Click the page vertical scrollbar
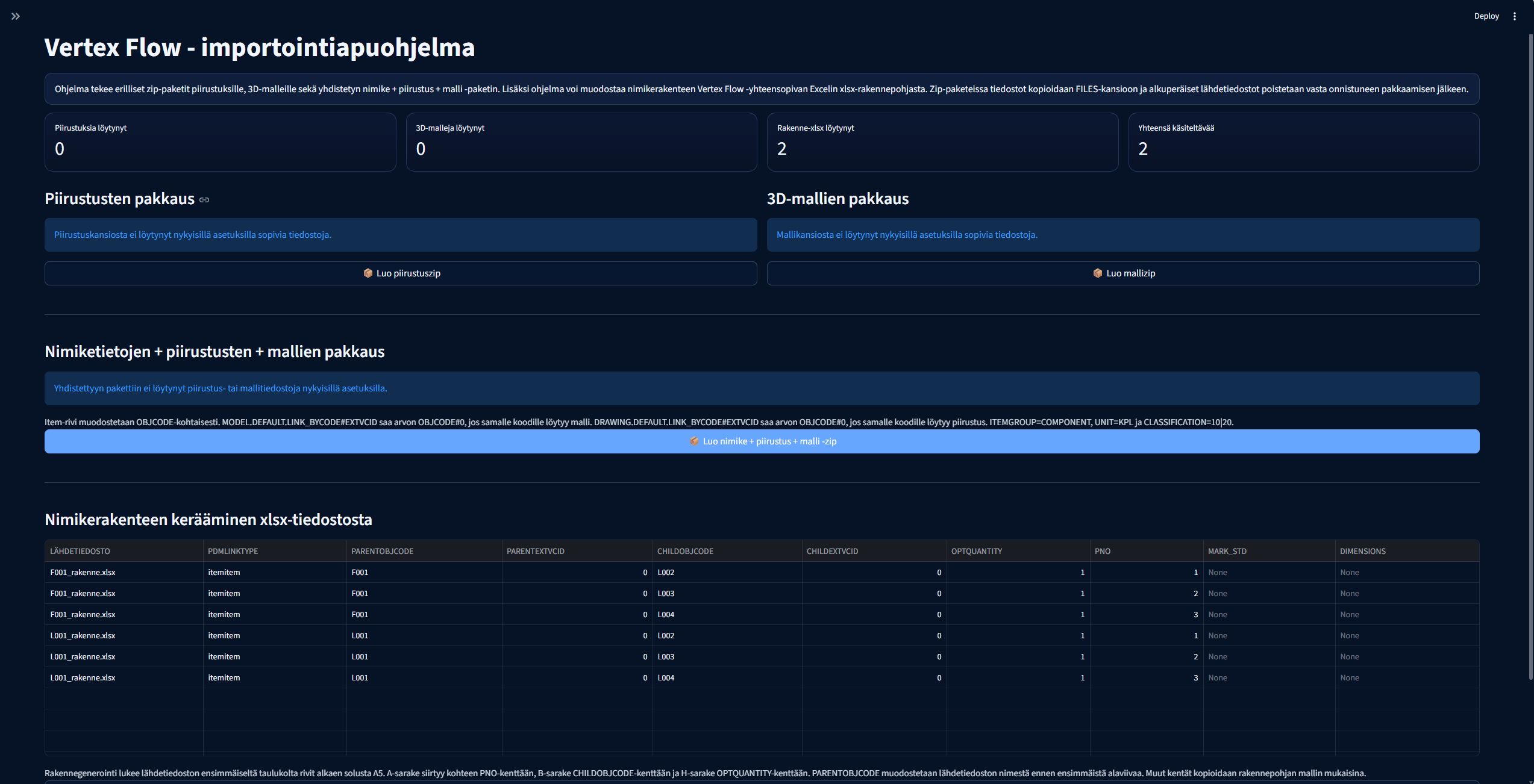The image size is (1534, 784). [x=1530, y=361]
